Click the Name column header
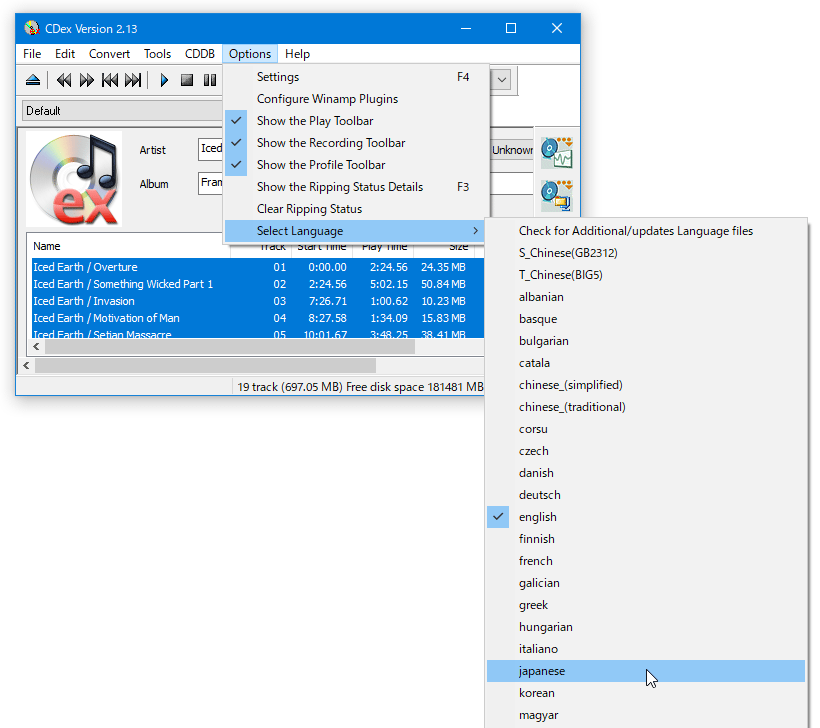The image size is (820, 728). click(129, 246)
